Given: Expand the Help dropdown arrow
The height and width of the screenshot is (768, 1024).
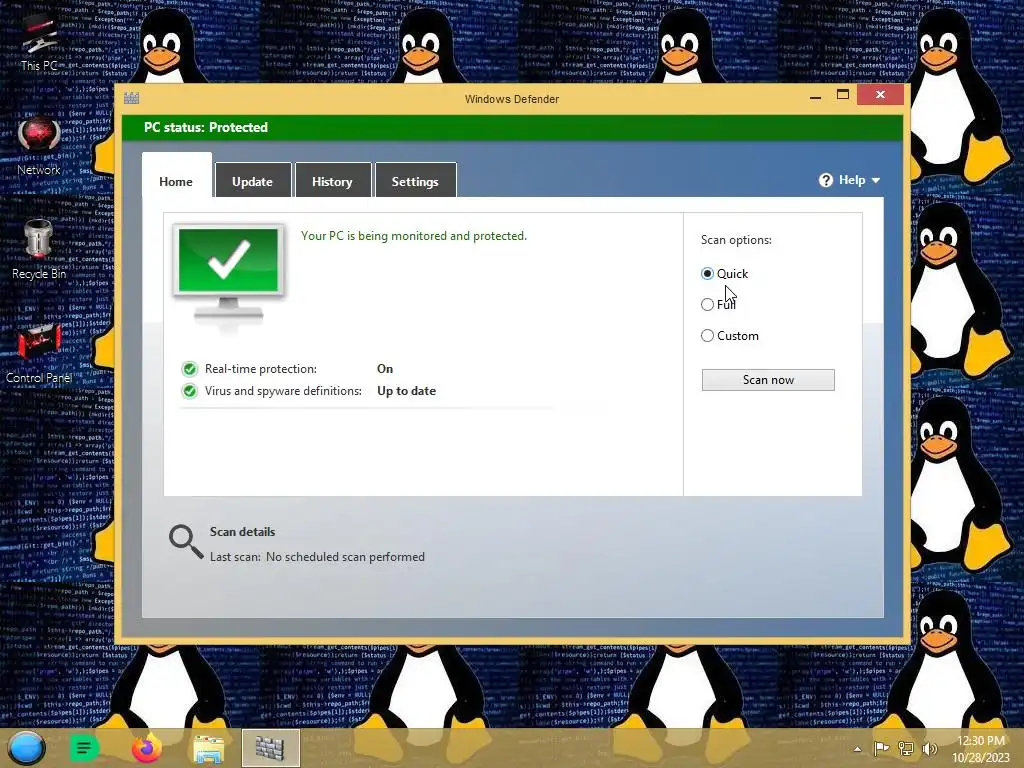Looking at the screenshot, I should tap(876, 181).
